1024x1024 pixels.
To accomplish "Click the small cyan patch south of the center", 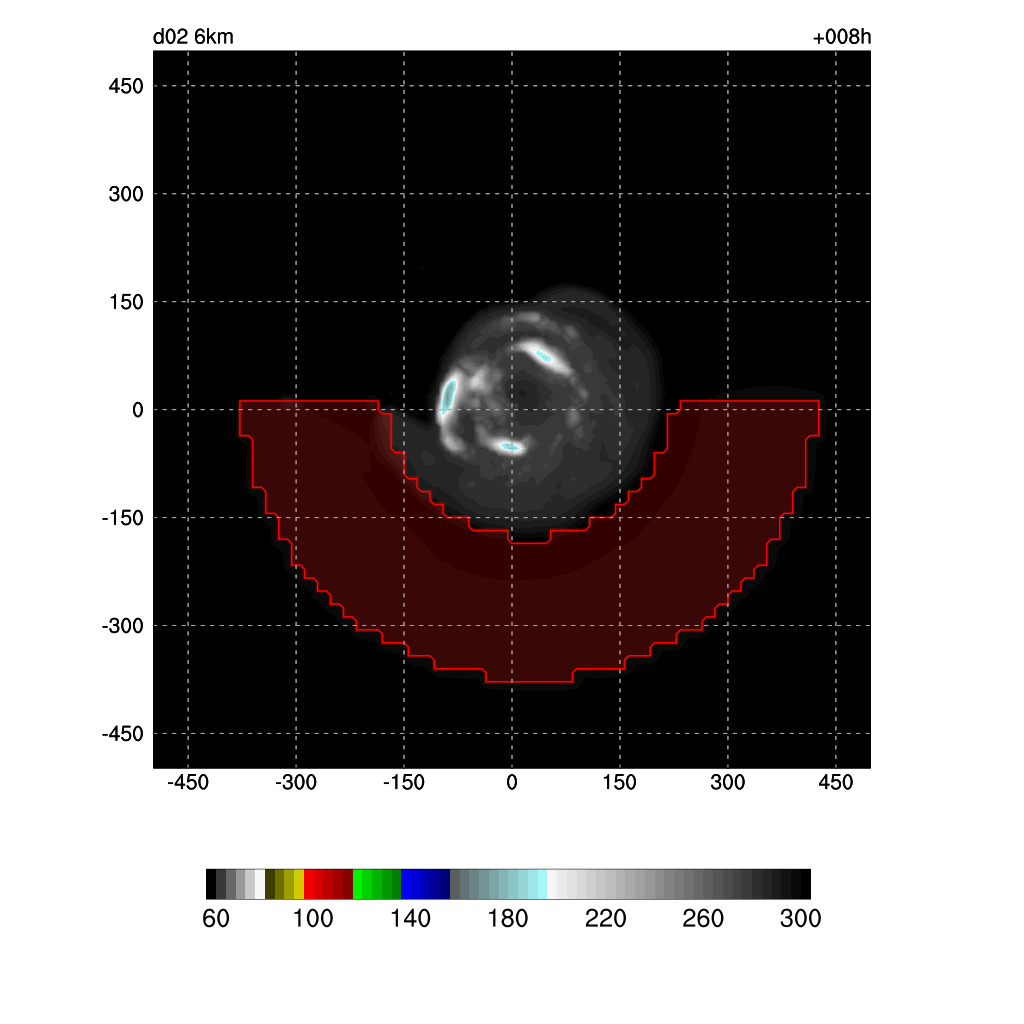I will [511, 447].
